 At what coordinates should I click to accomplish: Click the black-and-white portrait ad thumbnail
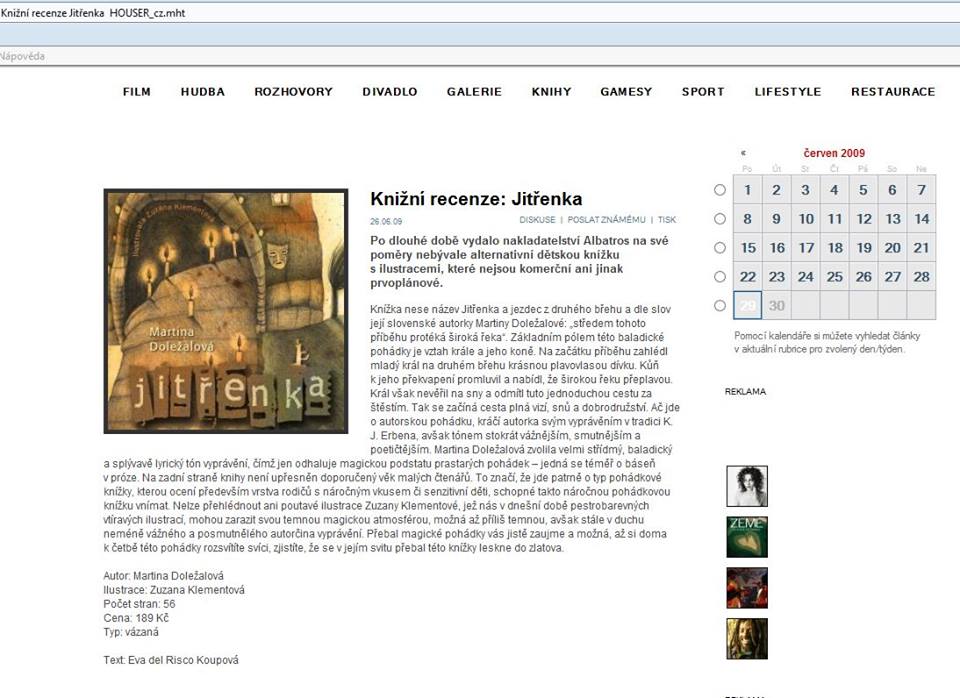pyautogui.click(x=746, y=486)
